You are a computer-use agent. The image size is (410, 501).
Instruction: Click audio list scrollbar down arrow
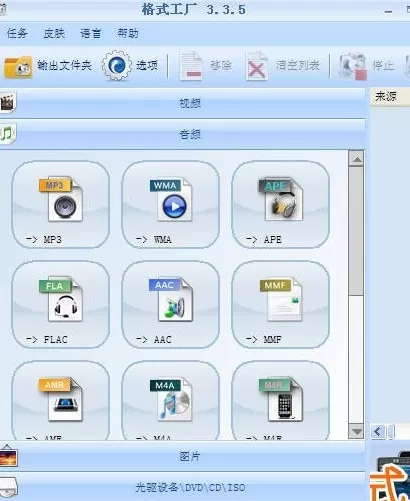click(x=357, y=432)
